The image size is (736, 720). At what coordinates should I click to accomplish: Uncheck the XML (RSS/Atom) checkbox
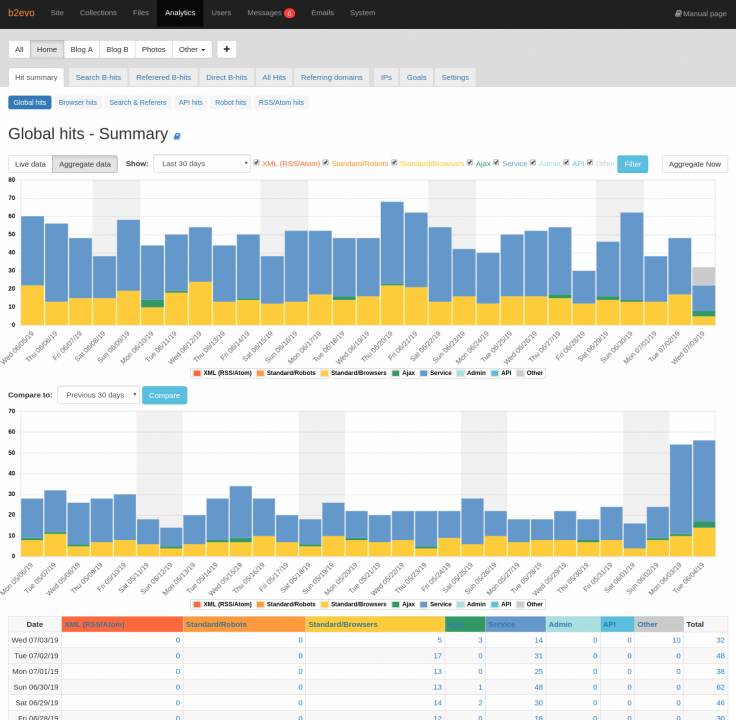(x=257, y=162)
